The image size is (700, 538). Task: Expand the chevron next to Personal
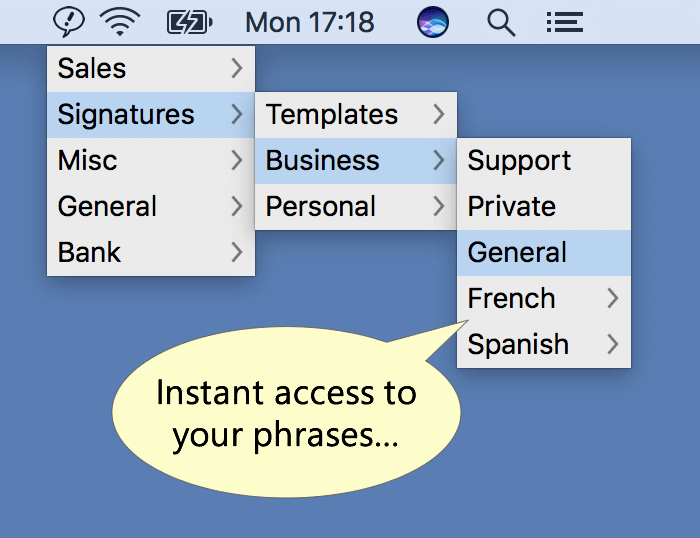[x=439, y=207]
